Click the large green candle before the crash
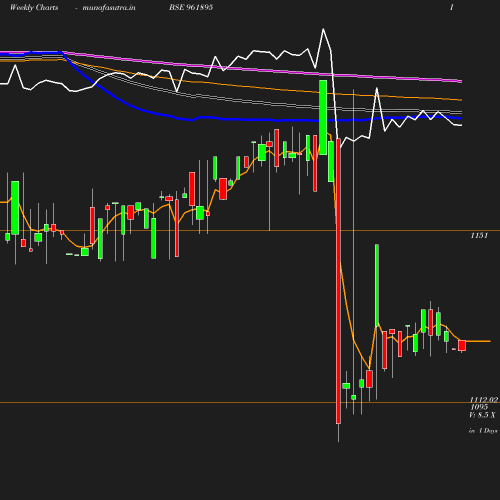This screenshot has height=500, width=500. 323,117
